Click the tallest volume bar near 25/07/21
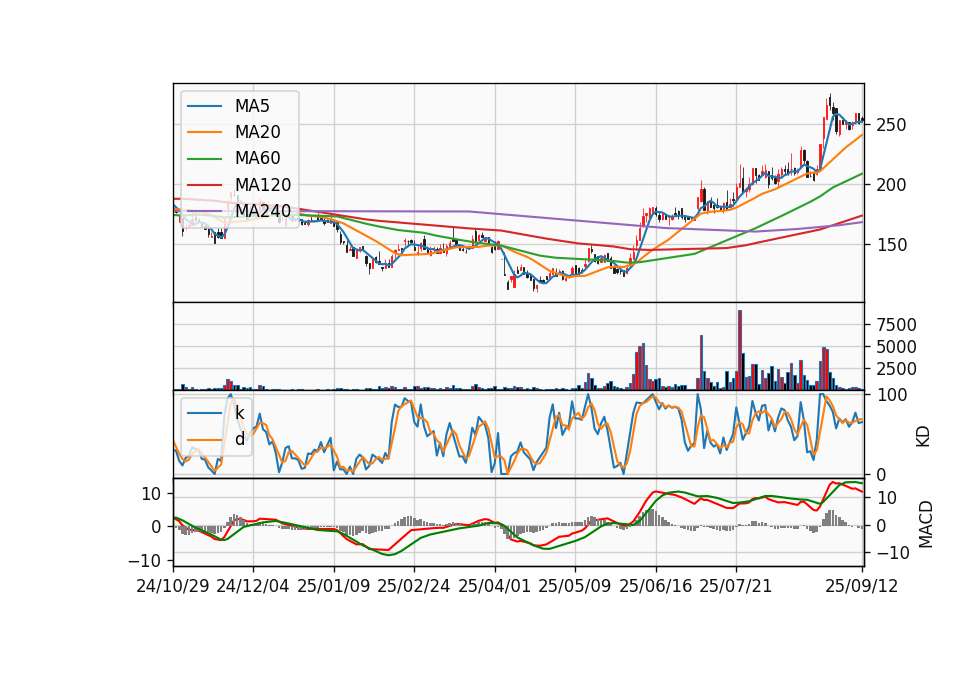The width and height of the screenshot is (960, 690). click(x=740, y=350)
